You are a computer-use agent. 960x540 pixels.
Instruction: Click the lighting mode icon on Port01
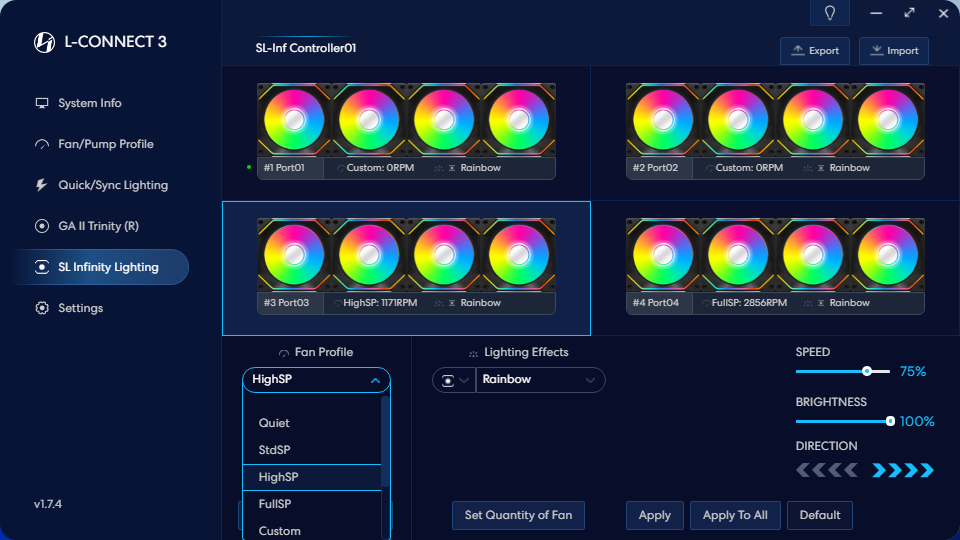click(x=452, y=168)
